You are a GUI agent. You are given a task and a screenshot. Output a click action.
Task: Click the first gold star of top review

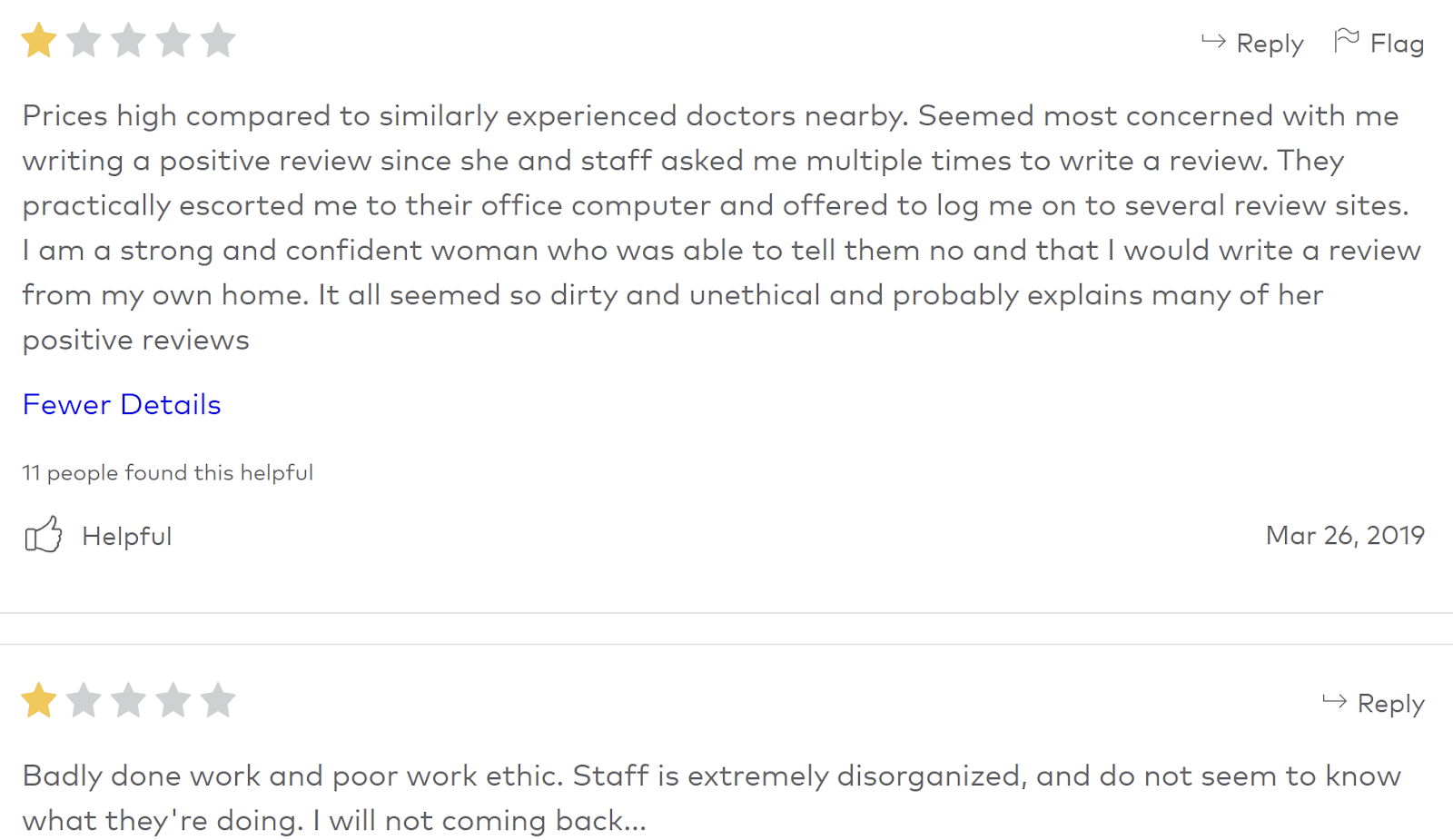coord(39,41)
